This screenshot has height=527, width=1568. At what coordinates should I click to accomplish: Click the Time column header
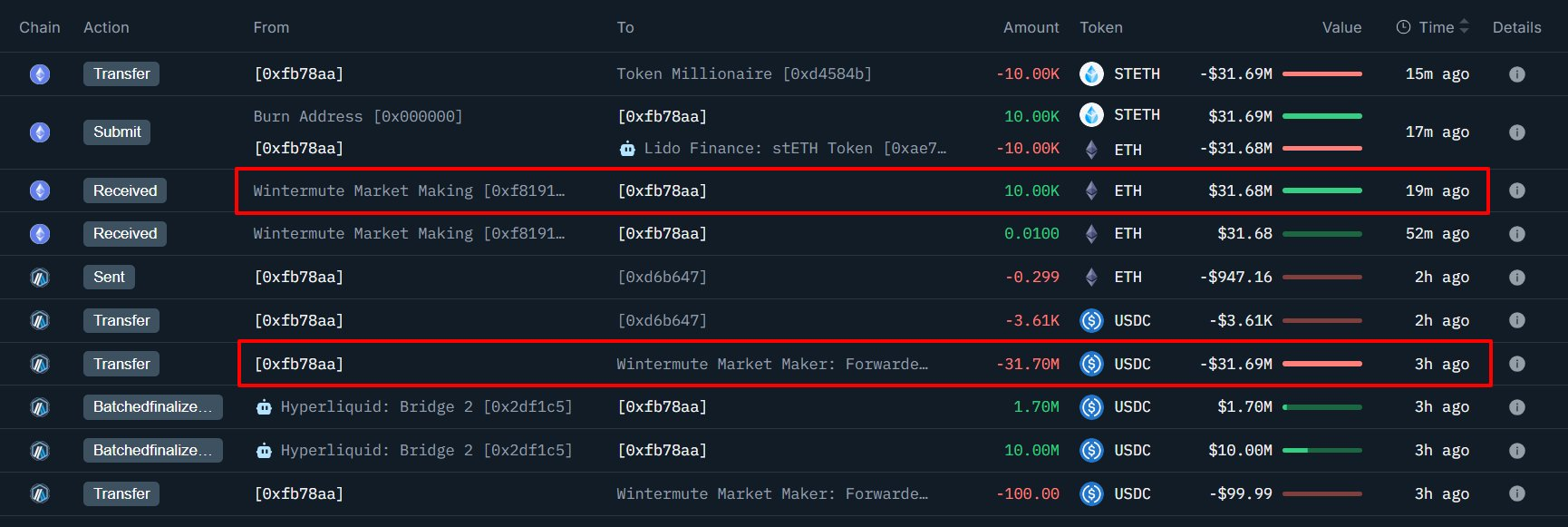[1436, 27]
